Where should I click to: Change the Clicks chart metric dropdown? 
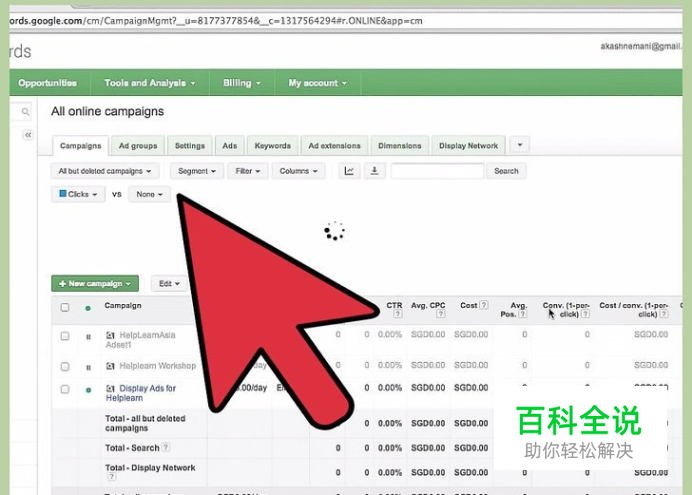pos(78,194)
